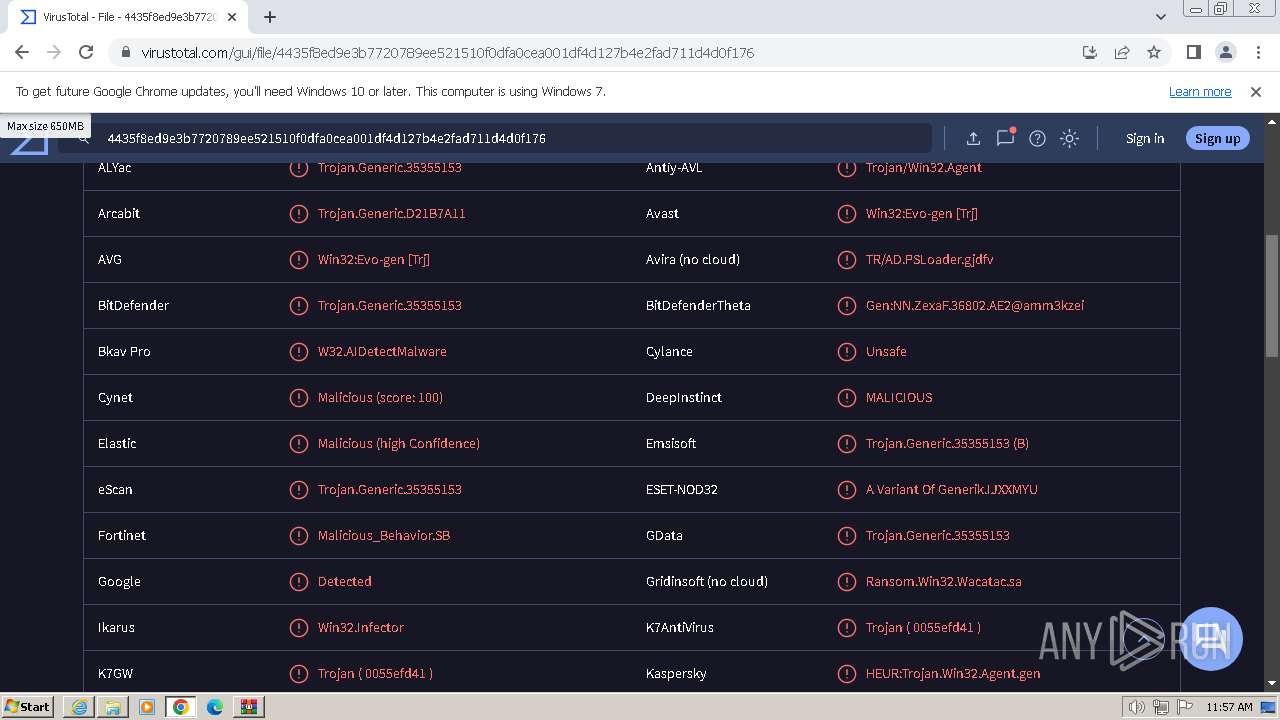Click the Sign in link
This screenshot has height=720, width=1280.
[1145, 138]
